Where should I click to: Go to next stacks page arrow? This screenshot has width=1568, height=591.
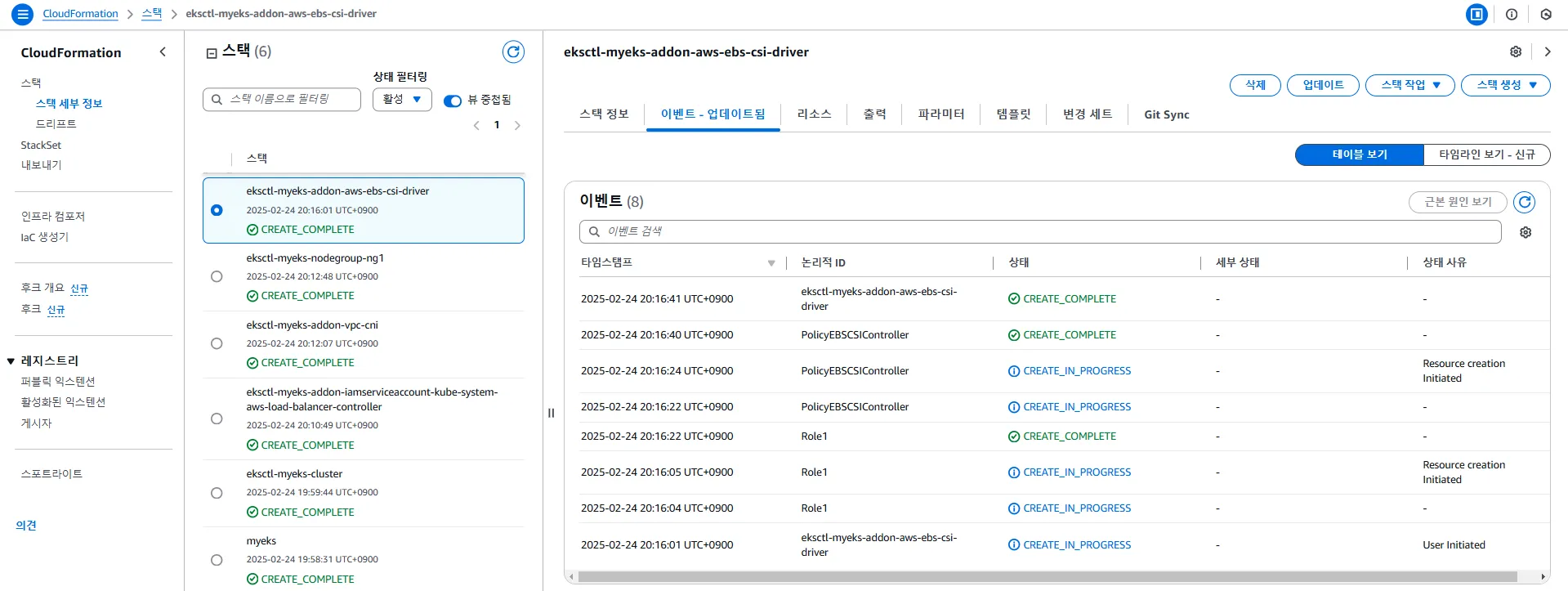(x=517, y=125)
